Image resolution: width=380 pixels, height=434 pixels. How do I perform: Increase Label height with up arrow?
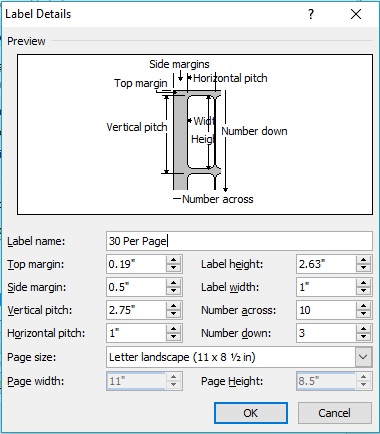coord(364,260)
